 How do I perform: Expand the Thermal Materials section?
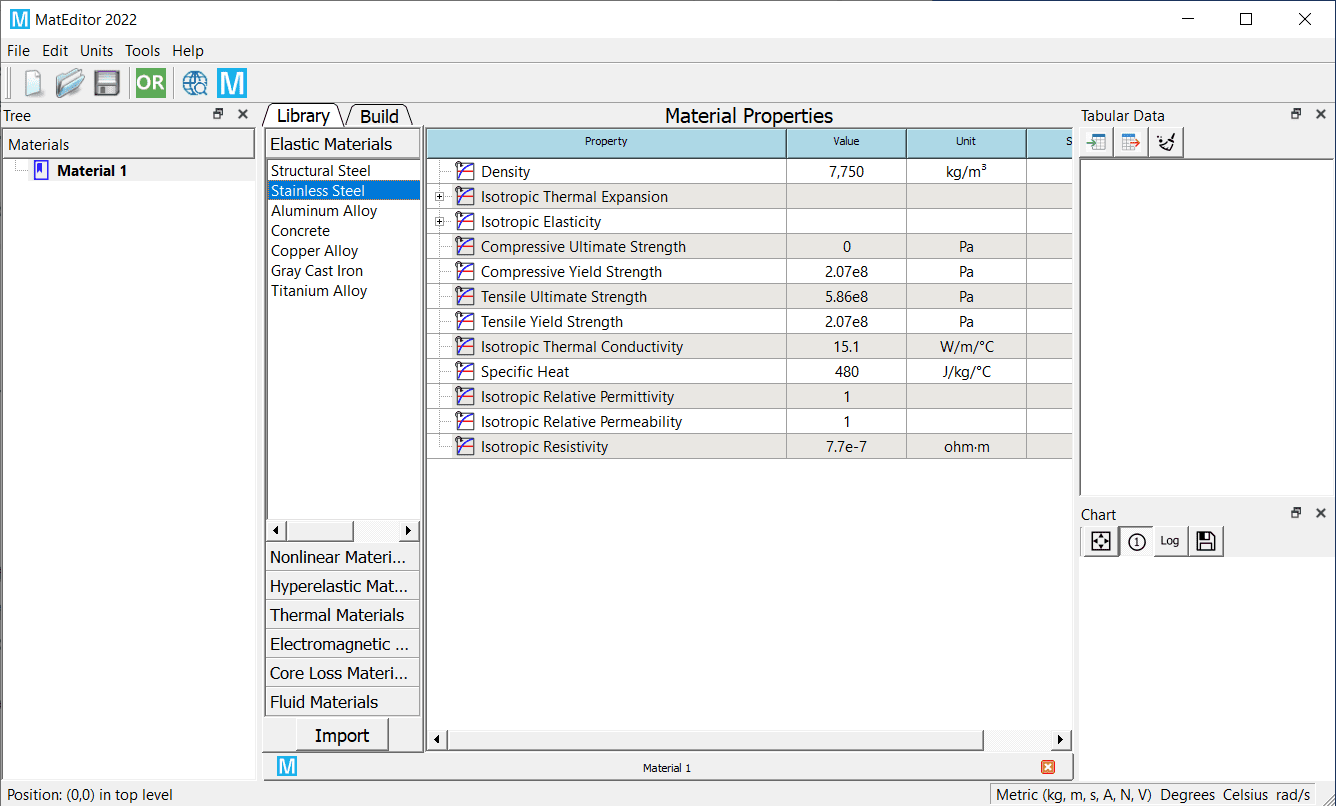click(343, 615)
